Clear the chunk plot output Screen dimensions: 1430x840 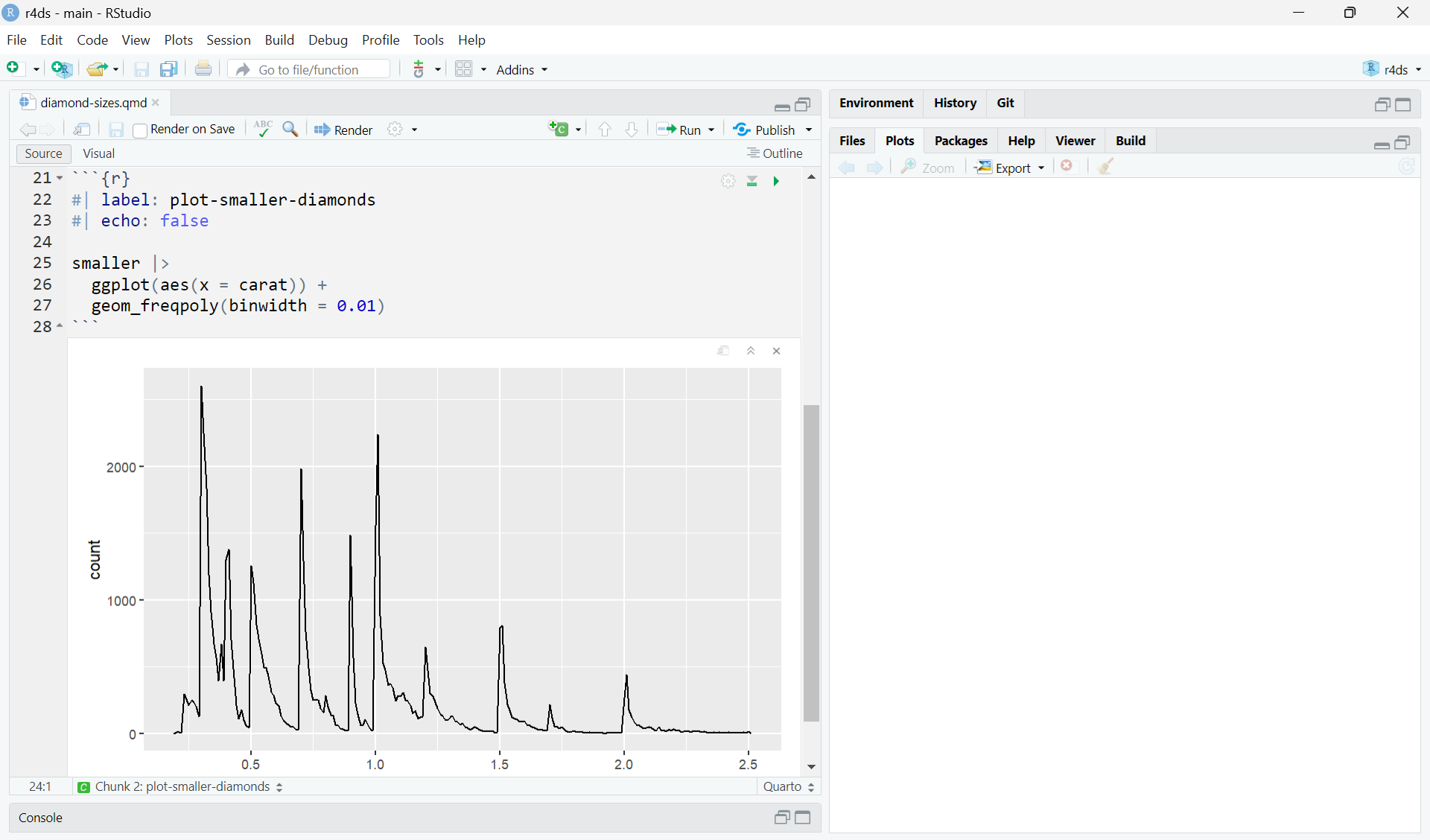coord(777,351)
